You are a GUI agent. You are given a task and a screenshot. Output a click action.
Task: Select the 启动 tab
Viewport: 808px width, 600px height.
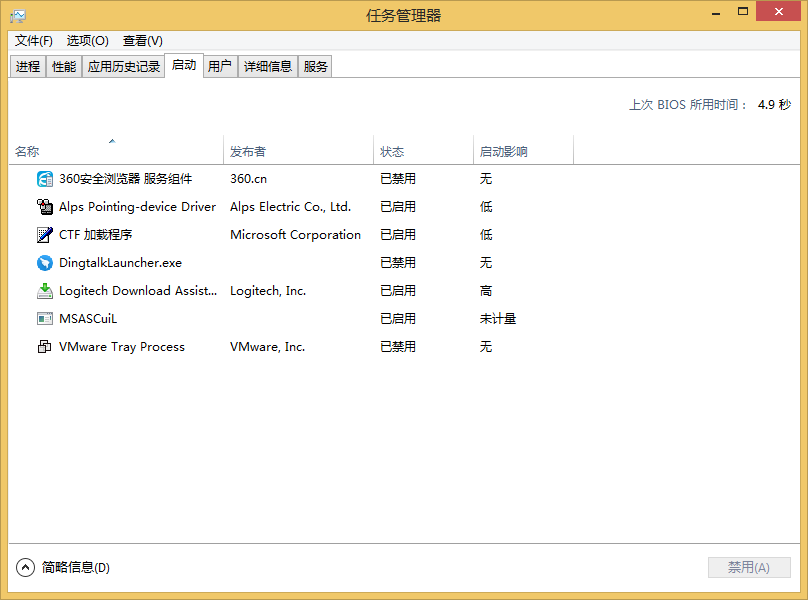[x=184, y=65]
